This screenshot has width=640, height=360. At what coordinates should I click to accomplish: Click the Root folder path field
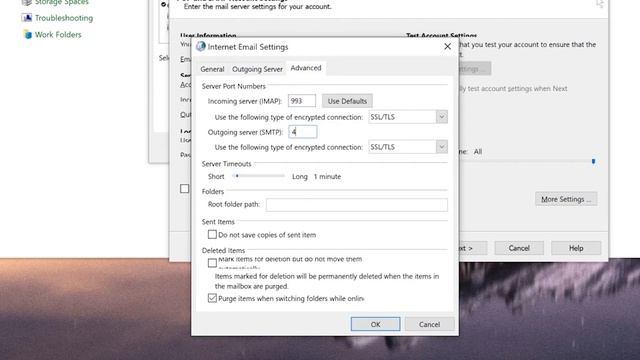(x=356, y=204)
